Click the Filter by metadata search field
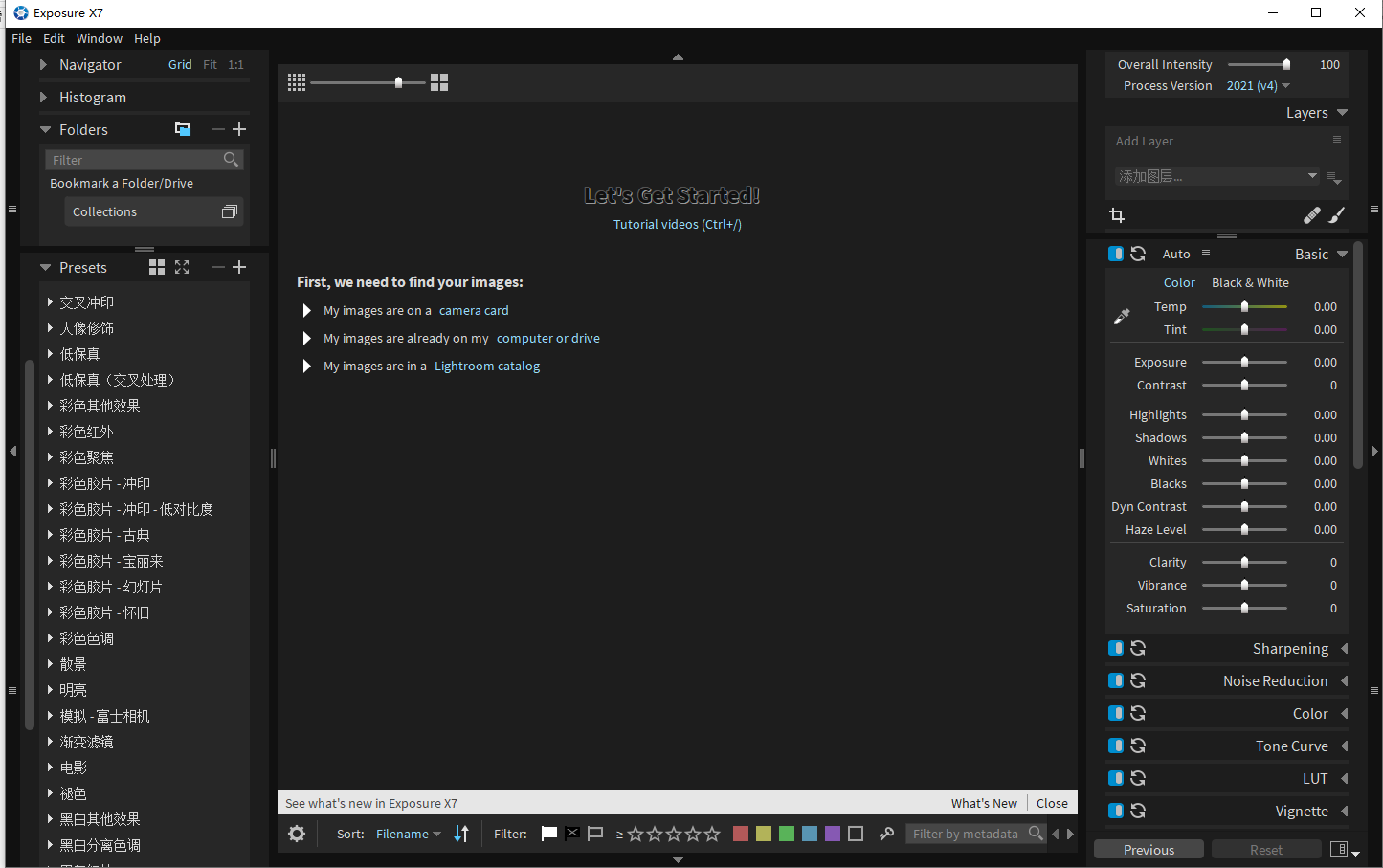This screenshot has width=1383, height=868. [x=966, y=834]
